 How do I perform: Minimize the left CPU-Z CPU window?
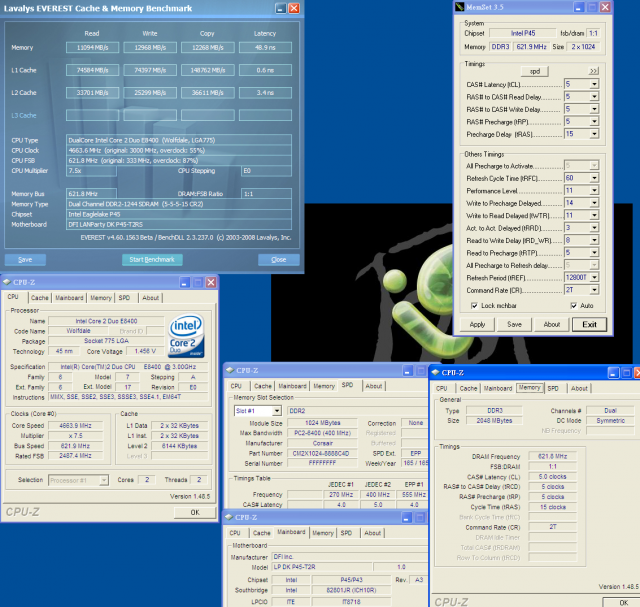pos(184,282)
